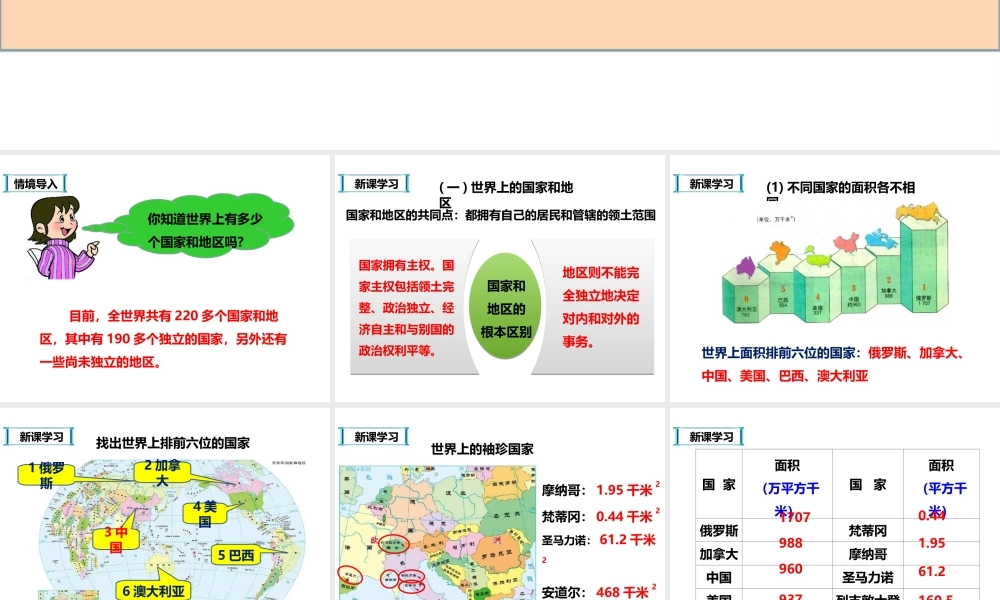Select the red value 960 in the table
This screenshot has height=600, width=1000.
(790, 569)
